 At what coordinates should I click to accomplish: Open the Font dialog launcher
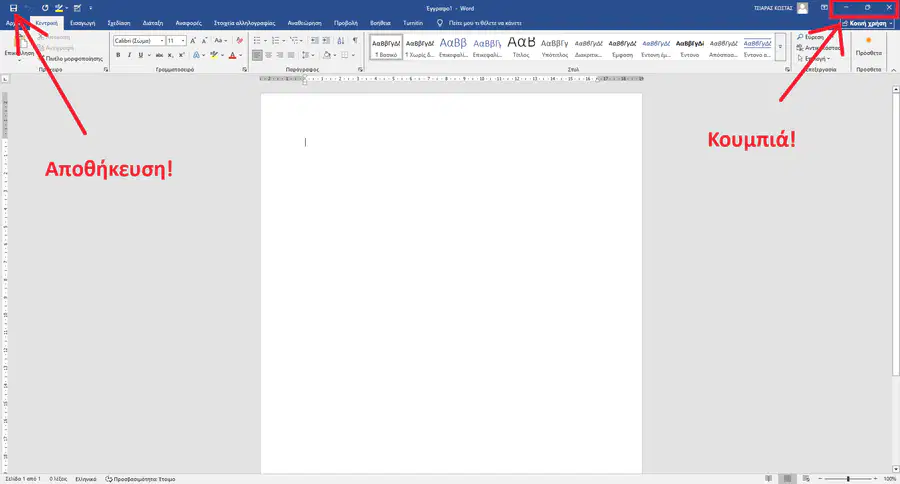click(245, 69)
